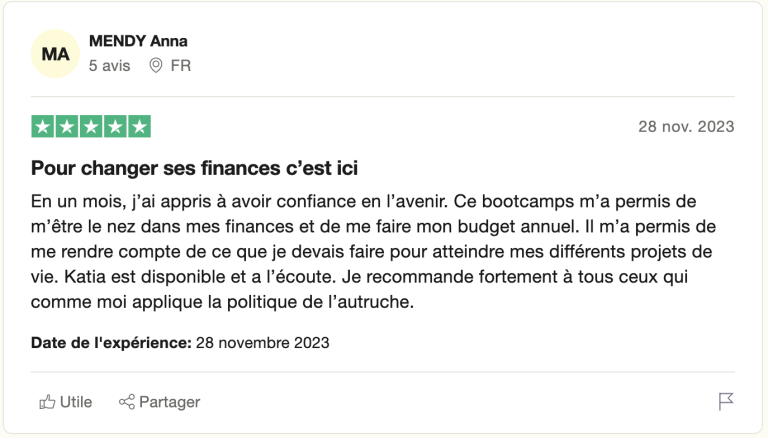Image resolution: width=768 pixels, height=438 pixels.
Task: Click the location pin icon near FR
Action: click(x=155, y=66)
